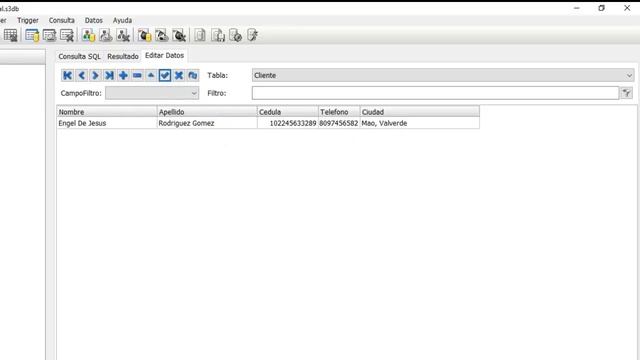Sort by the Nombre column header
This screenshot has height=360, width=640.
click(x=107, y=111)
